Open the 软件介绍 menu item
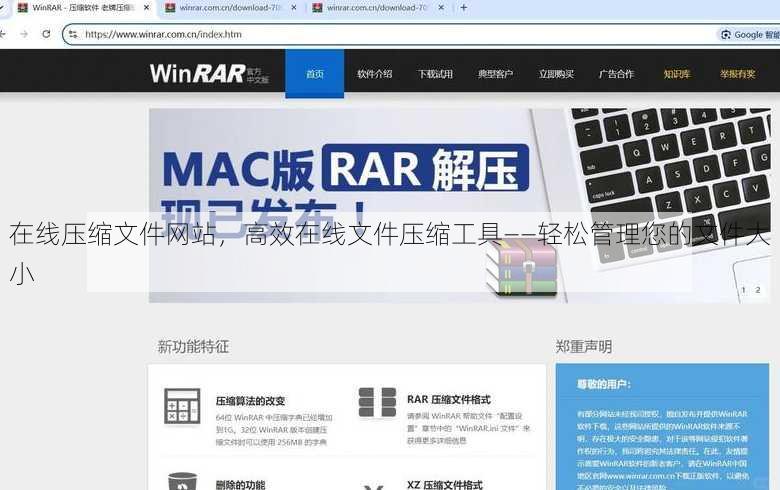The image size is (780, 490). [375, 74]
